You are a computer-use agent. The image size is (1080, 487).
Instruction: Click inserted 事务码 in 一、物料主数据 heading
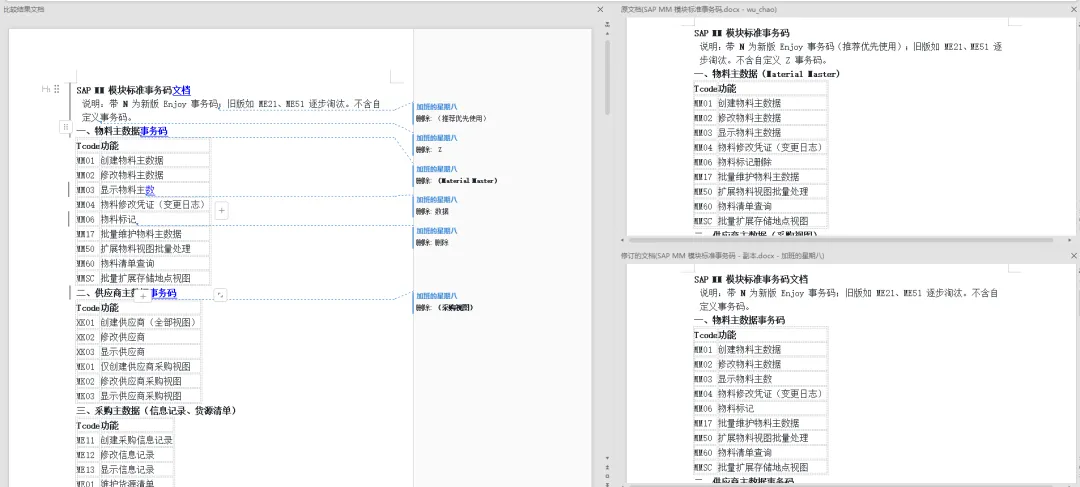[154, 131]
